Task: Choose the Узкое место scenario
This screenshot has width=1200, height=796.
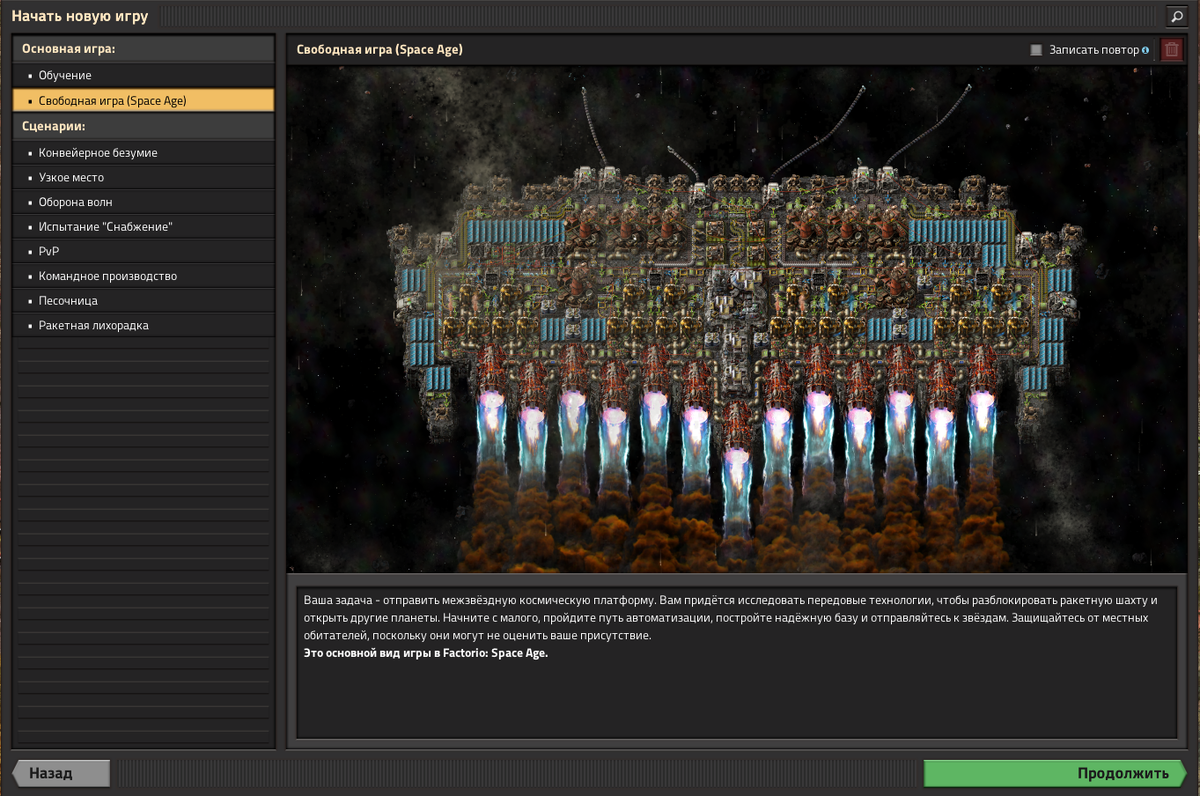Action: click(144, 177)
